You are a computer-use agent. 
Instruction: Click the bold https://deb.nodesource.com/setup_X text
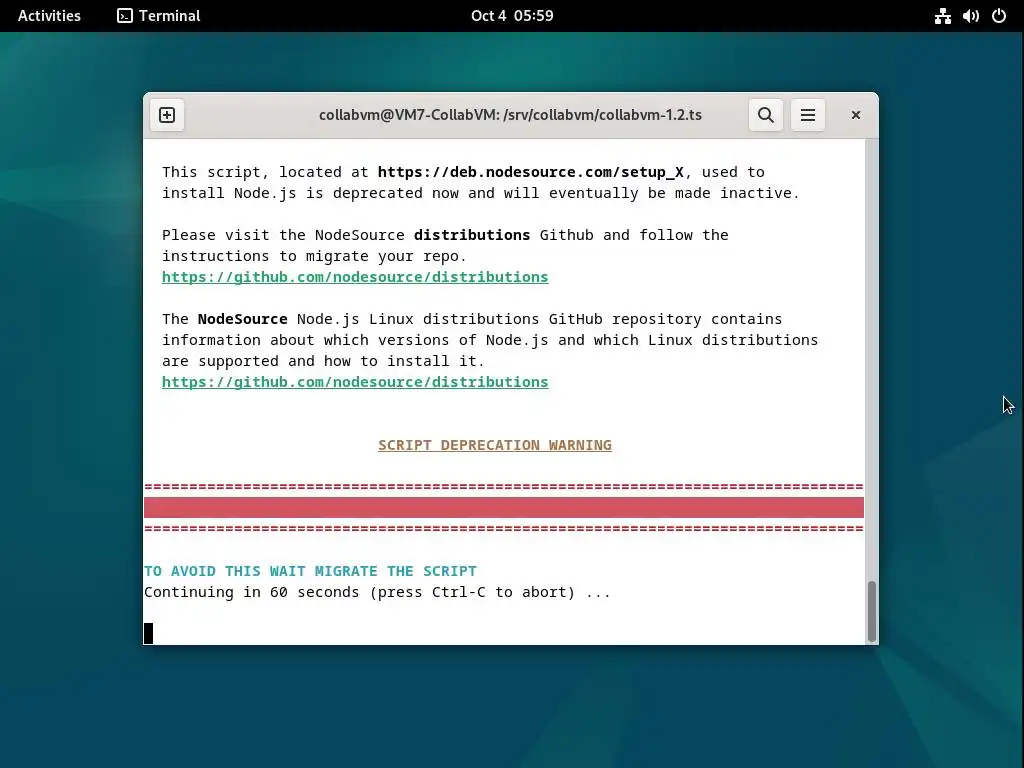[530, 172]
